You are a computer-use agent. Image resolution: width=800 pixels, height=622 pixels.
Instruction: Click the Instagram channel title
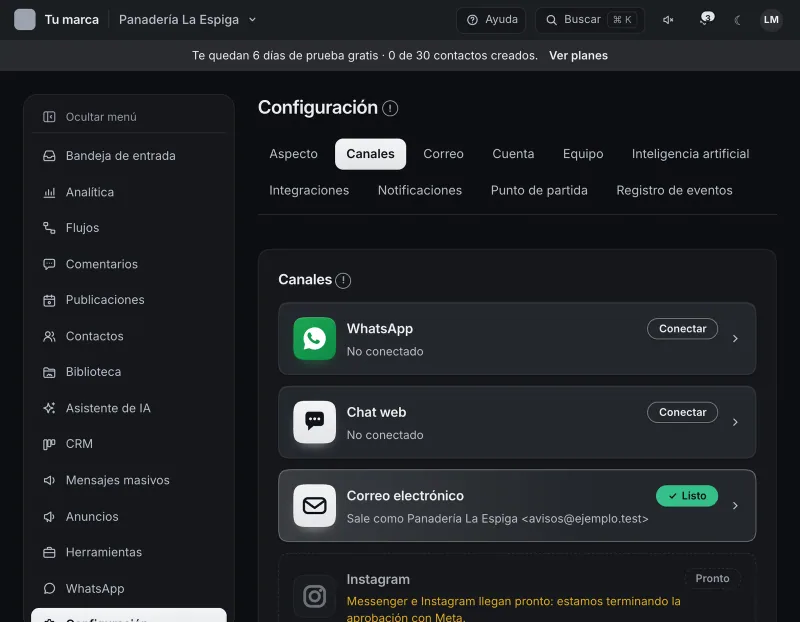click(378, 580)
